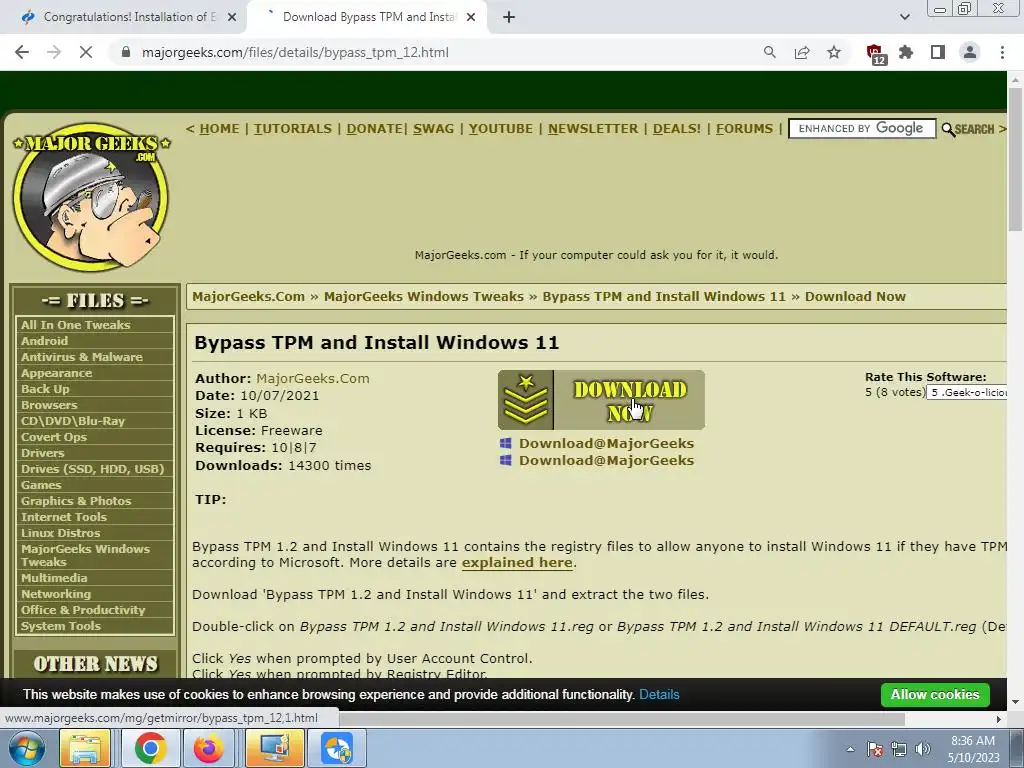
Task: Open Android files category
Action: click(44, 341)
